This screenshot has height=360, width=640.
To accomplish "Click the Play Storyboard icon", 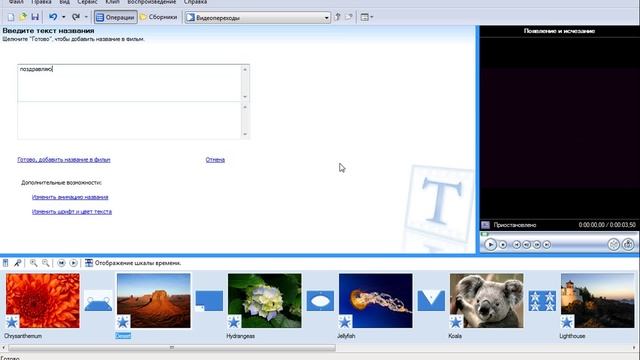I will coord(73,263).
